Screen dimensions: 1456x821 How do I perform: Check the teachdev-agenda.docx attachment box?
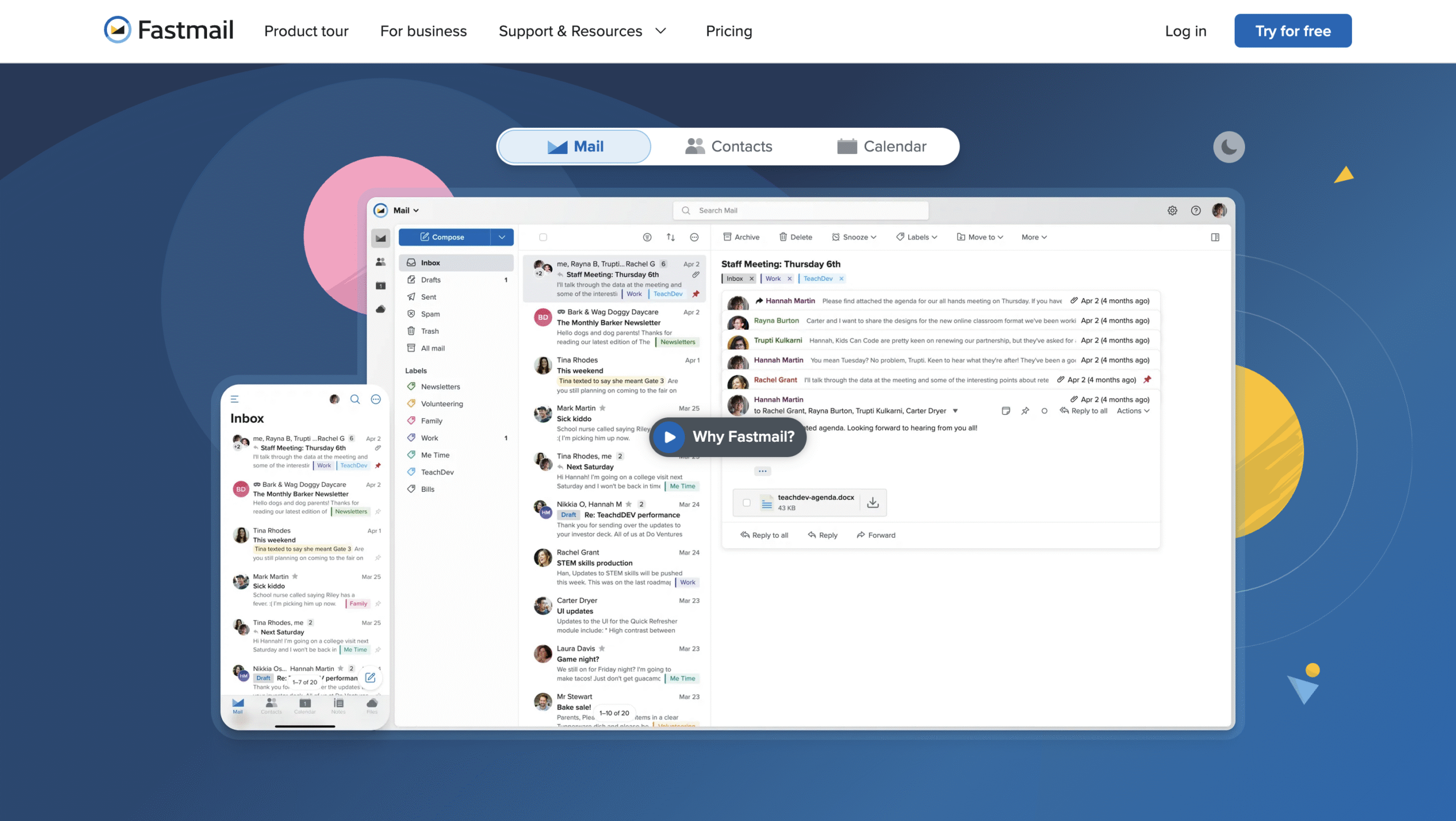[x=747, y=503]
